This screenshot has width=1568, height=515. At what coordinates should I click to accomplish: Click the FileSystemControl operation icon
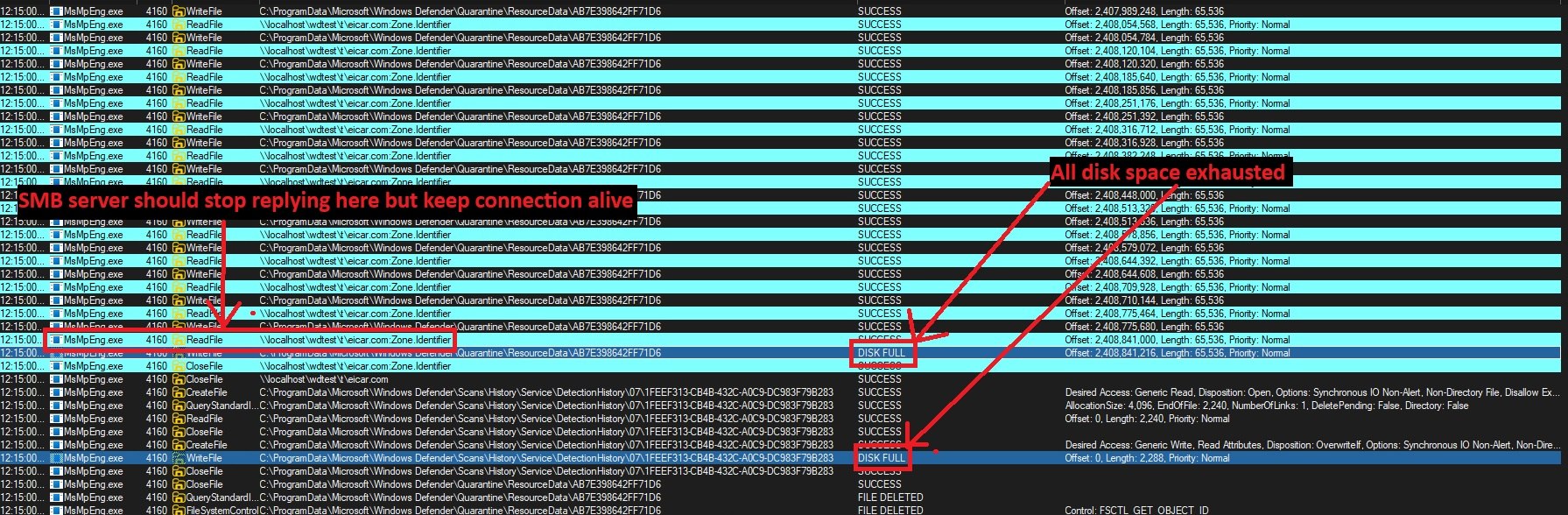(179, 510)
